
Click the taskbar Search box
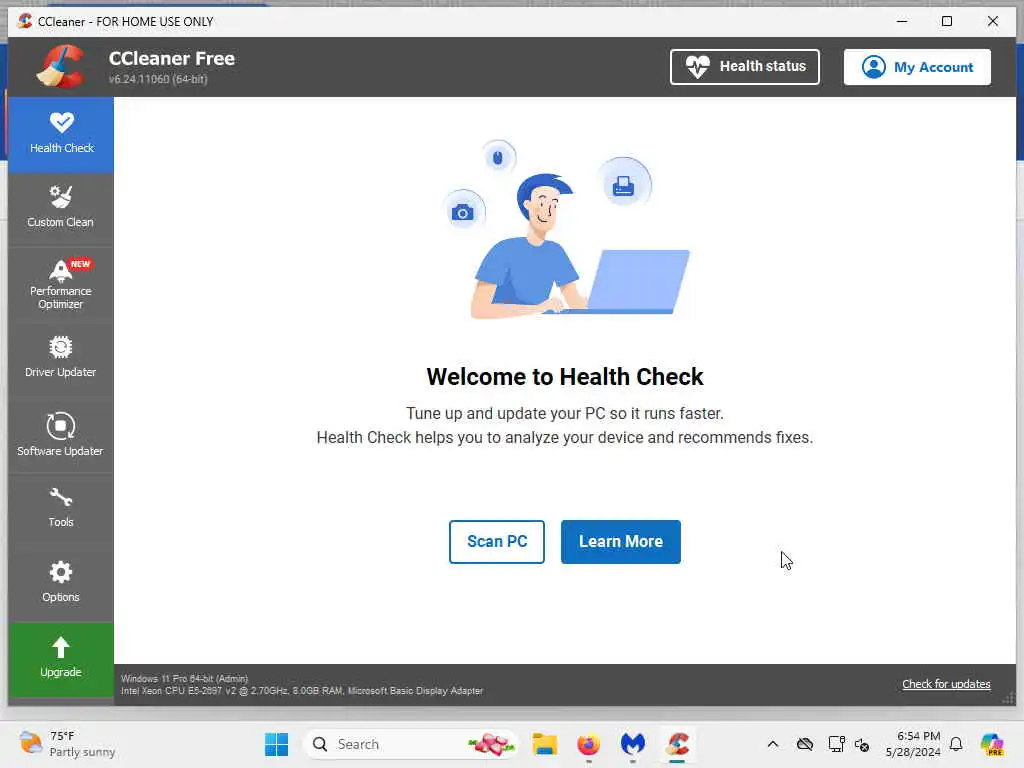coord(411,744)
